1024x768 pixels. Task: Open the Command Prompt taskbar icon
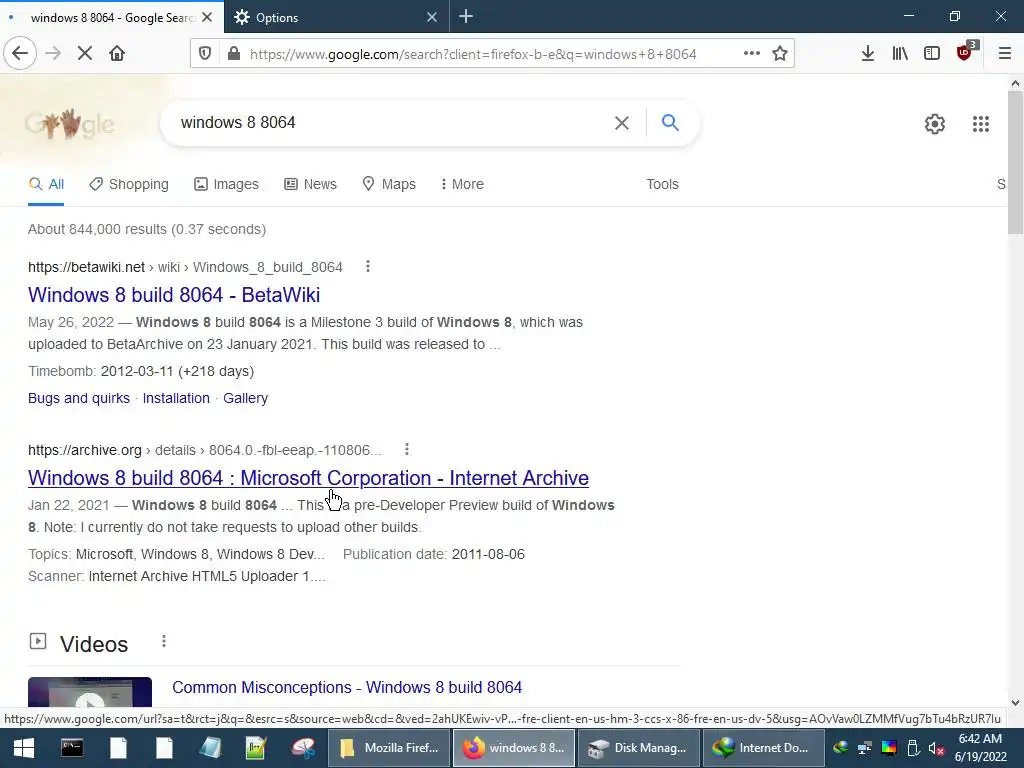(x=72, y=748)
